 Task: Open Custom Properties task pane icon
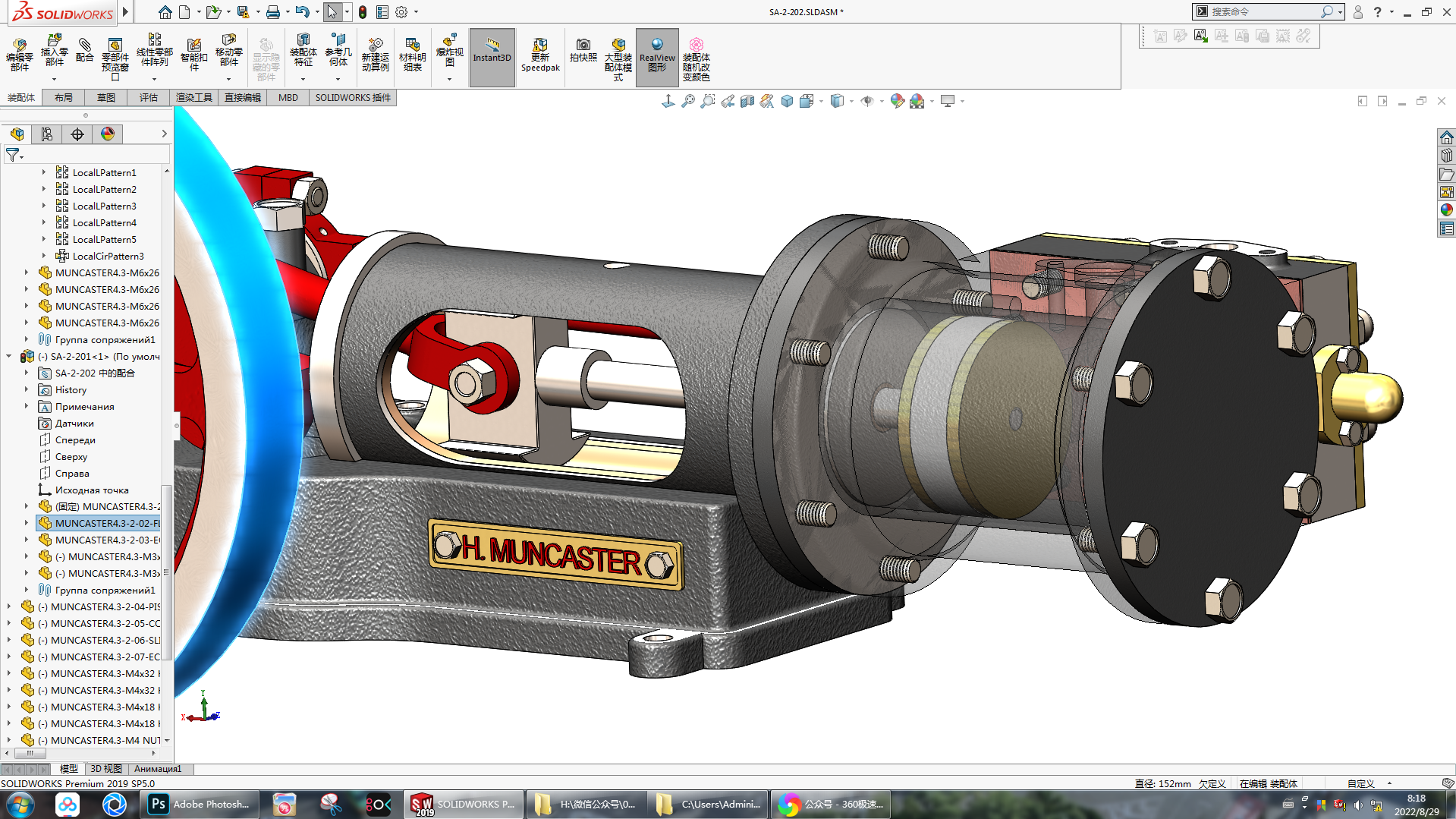tap(1446, 228)
